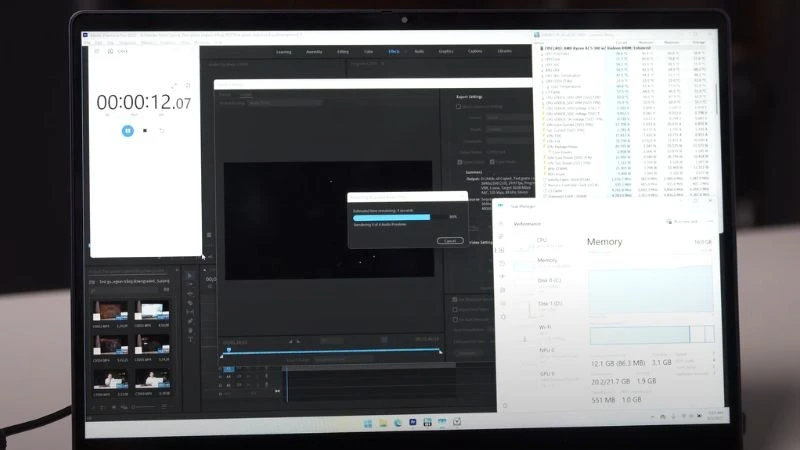
Task: Switch to the Color workspace
Action: (x=368, y=52)
